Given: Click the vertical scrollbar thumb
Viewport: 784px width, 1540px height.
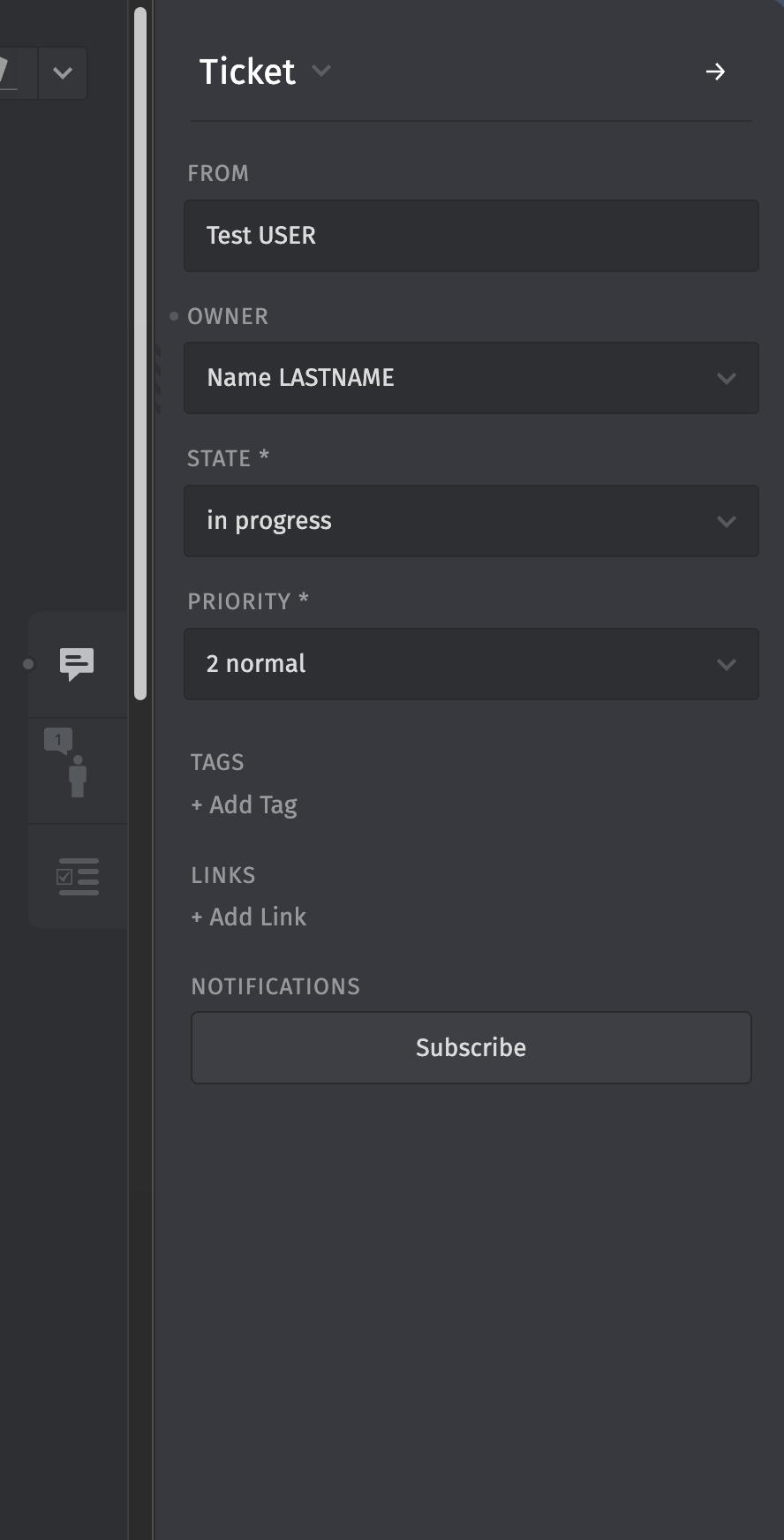Looking at the screenshot, I should [x=140, y=353].
